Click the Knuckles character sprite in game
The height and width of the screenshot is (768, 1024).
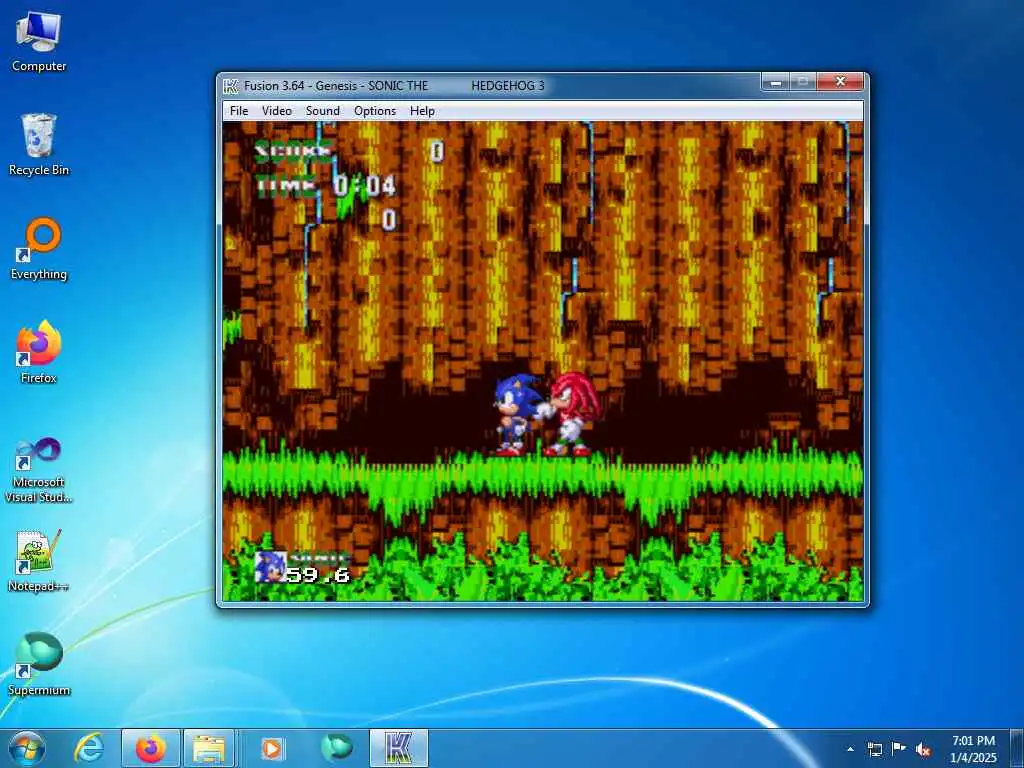[571, 414]
